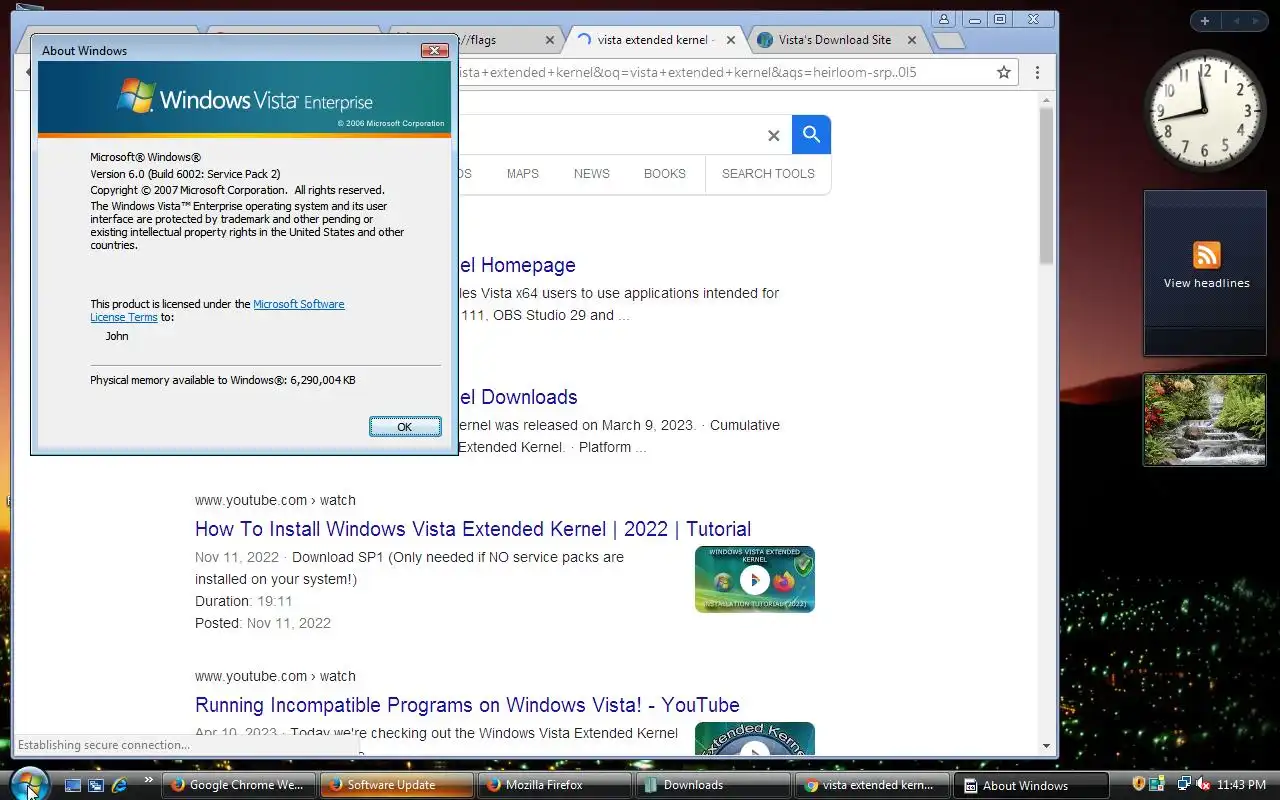This screenshot has width=1280, height=800.
Task: Click the blue magnifier search button
Action: [x=811, y=134]
